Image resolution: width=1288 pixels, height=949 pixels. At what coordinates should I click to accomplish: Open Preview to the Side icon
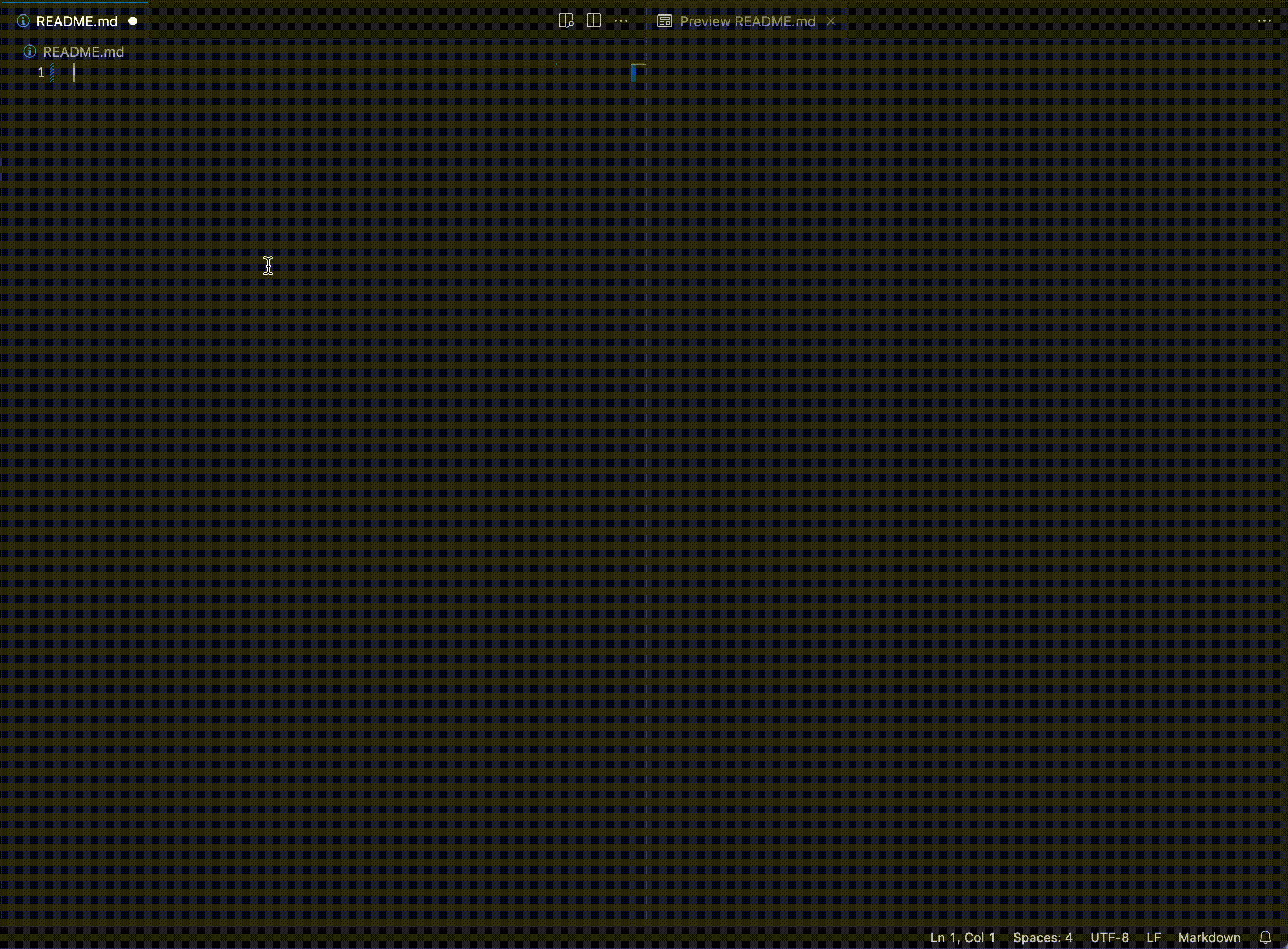coord(566,21)
